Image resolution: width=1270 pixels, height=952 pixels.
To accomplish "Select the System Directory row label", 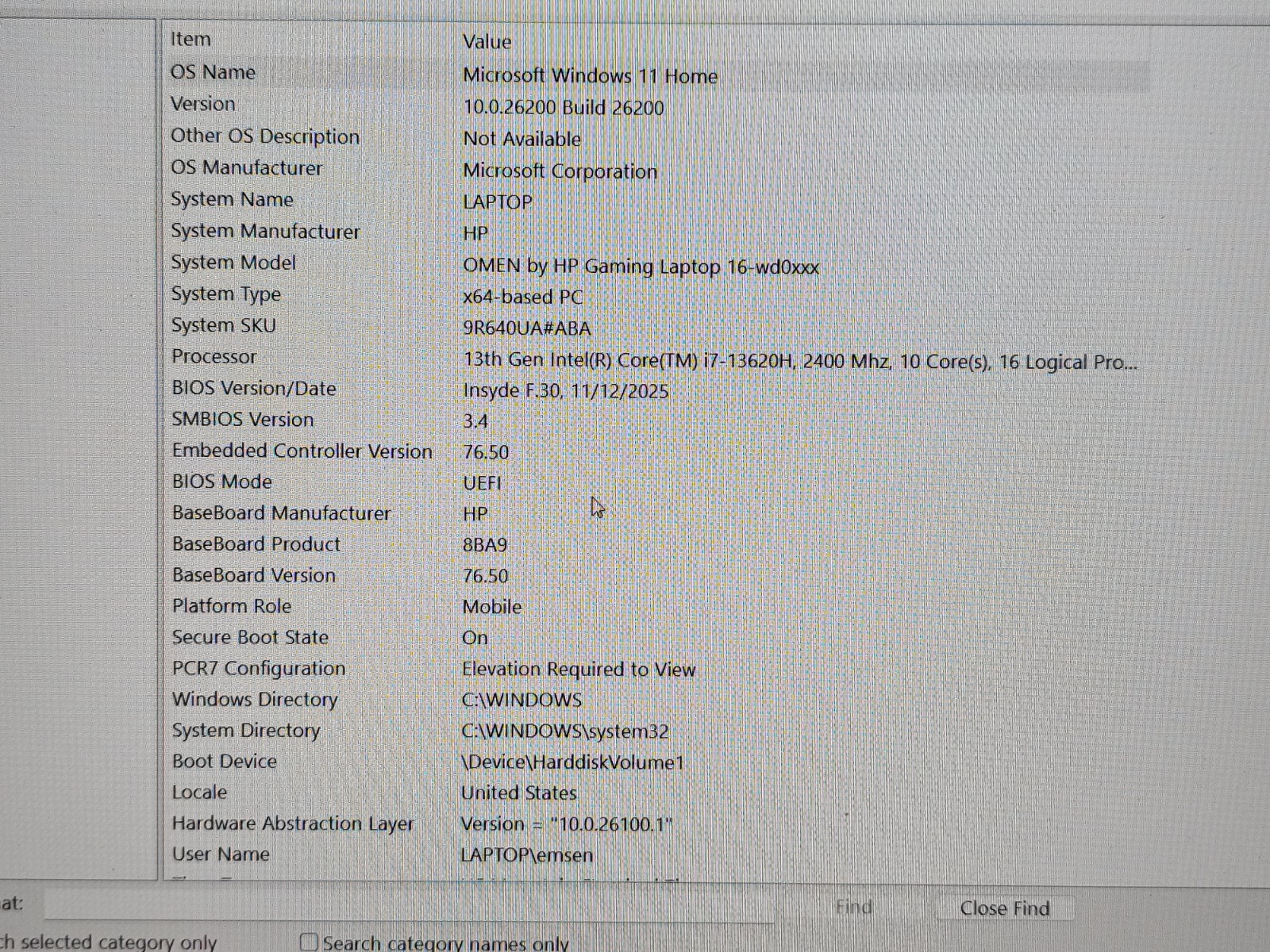I will 246,731.
